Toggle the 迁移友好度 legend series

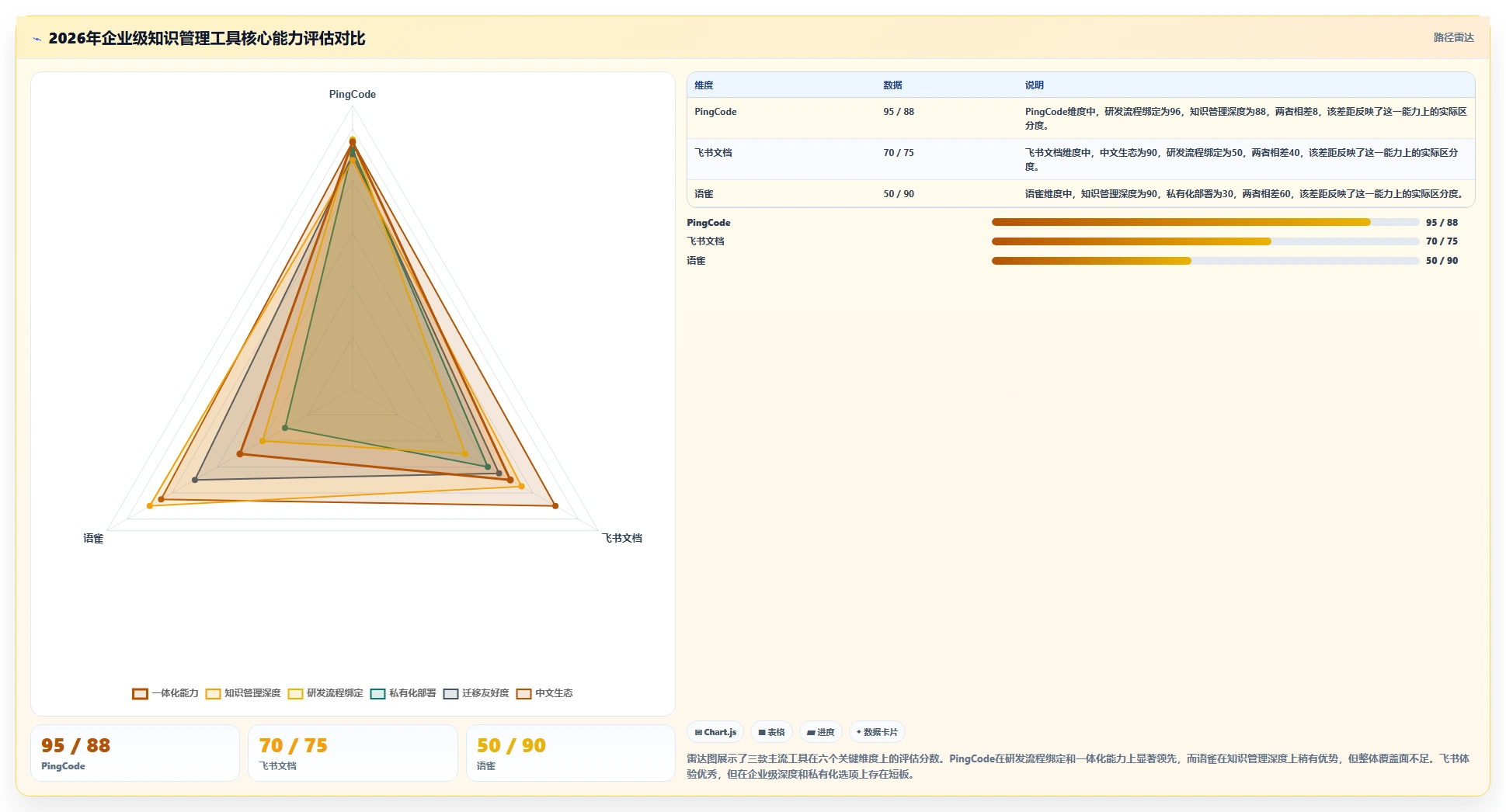click(x=476, y=693)
